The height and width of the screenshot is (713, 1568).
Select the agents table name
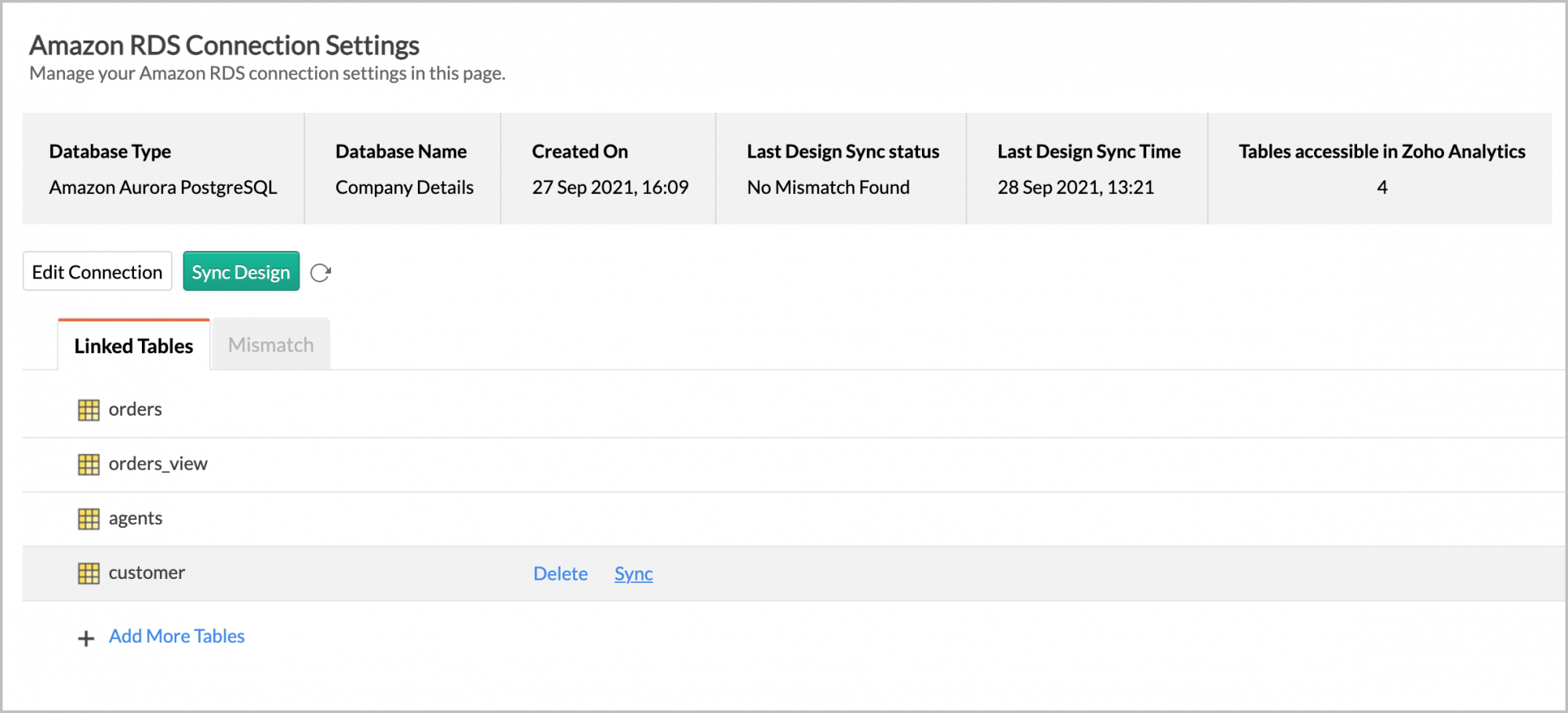pos(136,518)
